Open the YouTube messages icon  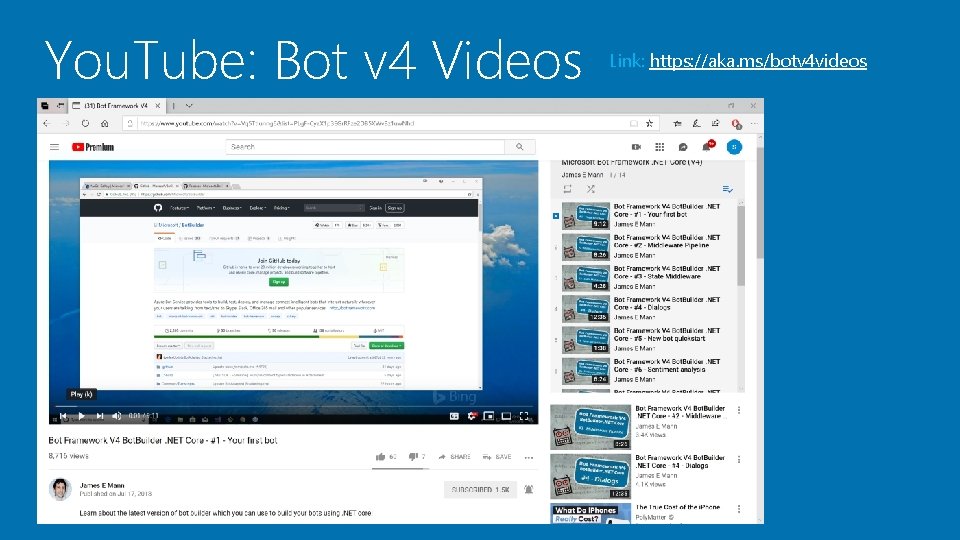click(x=683, y=147)
